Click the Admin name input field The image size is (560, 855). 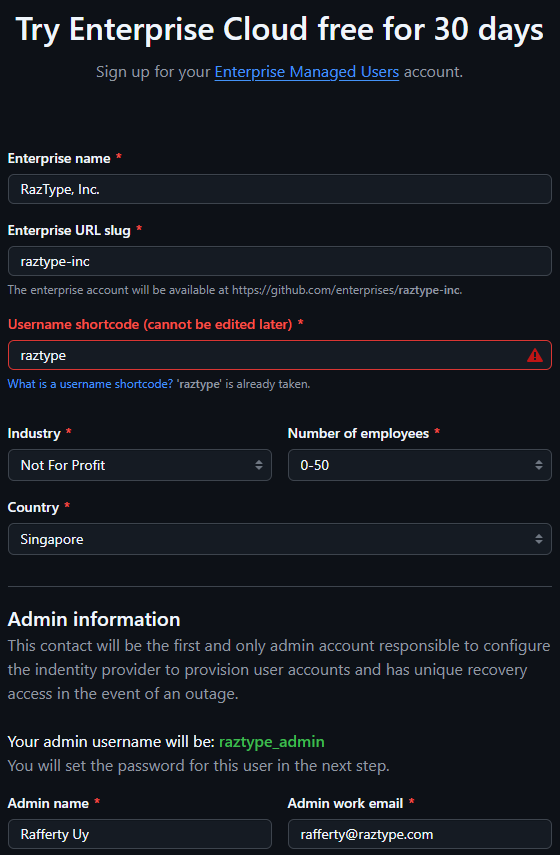(140, 834)
